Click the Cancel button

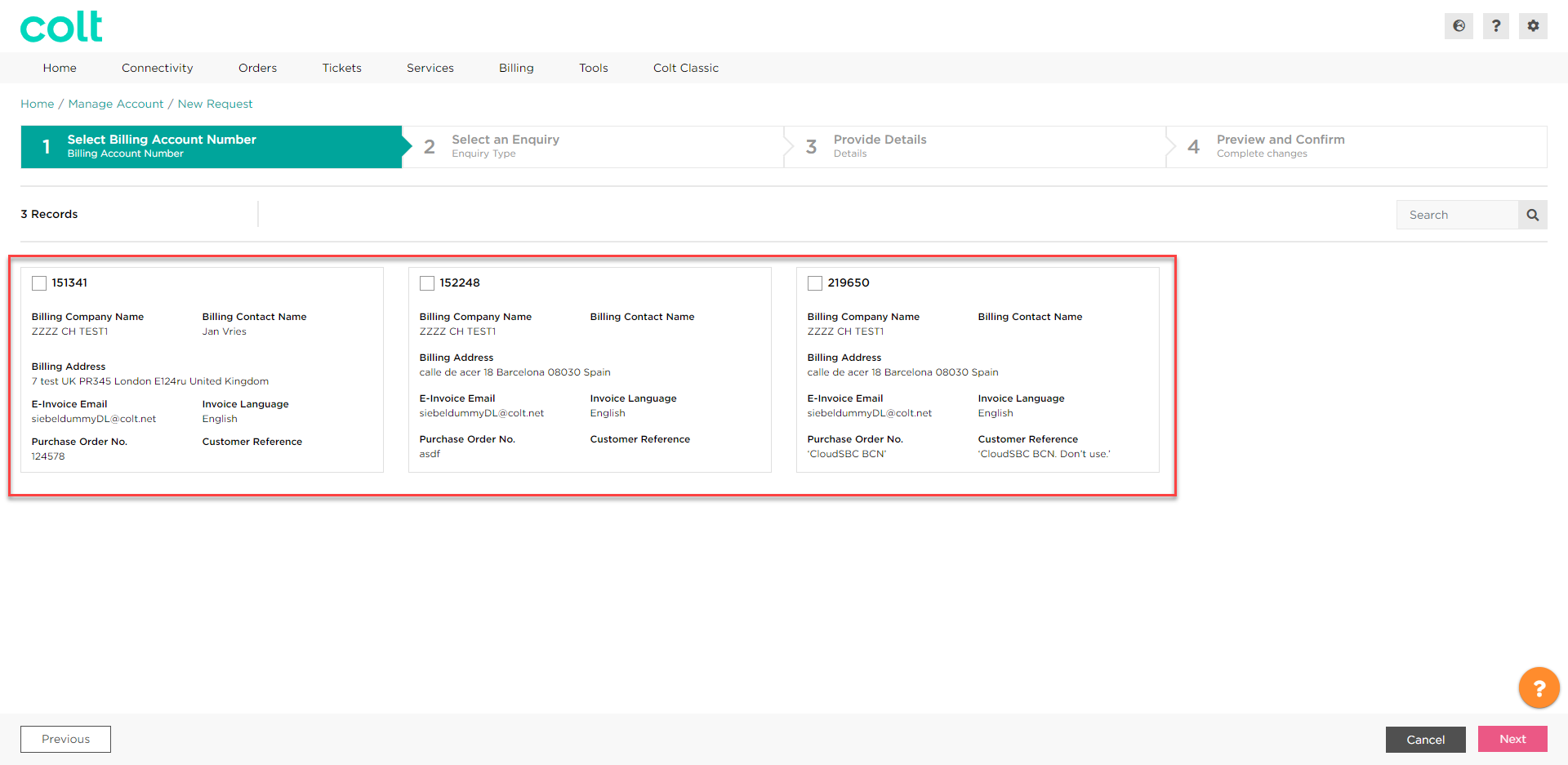1425,739
